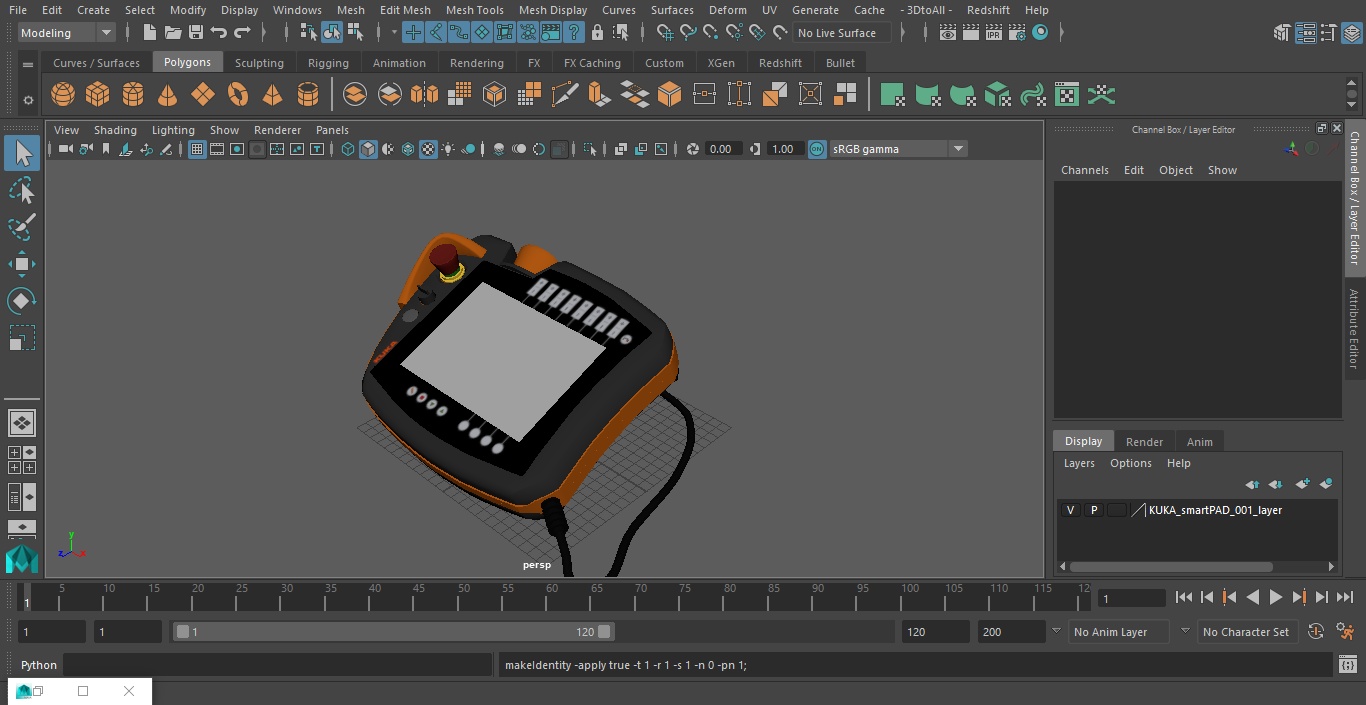
Task: Toggle the viewport film gate button
Action: [x=217, y=149]
